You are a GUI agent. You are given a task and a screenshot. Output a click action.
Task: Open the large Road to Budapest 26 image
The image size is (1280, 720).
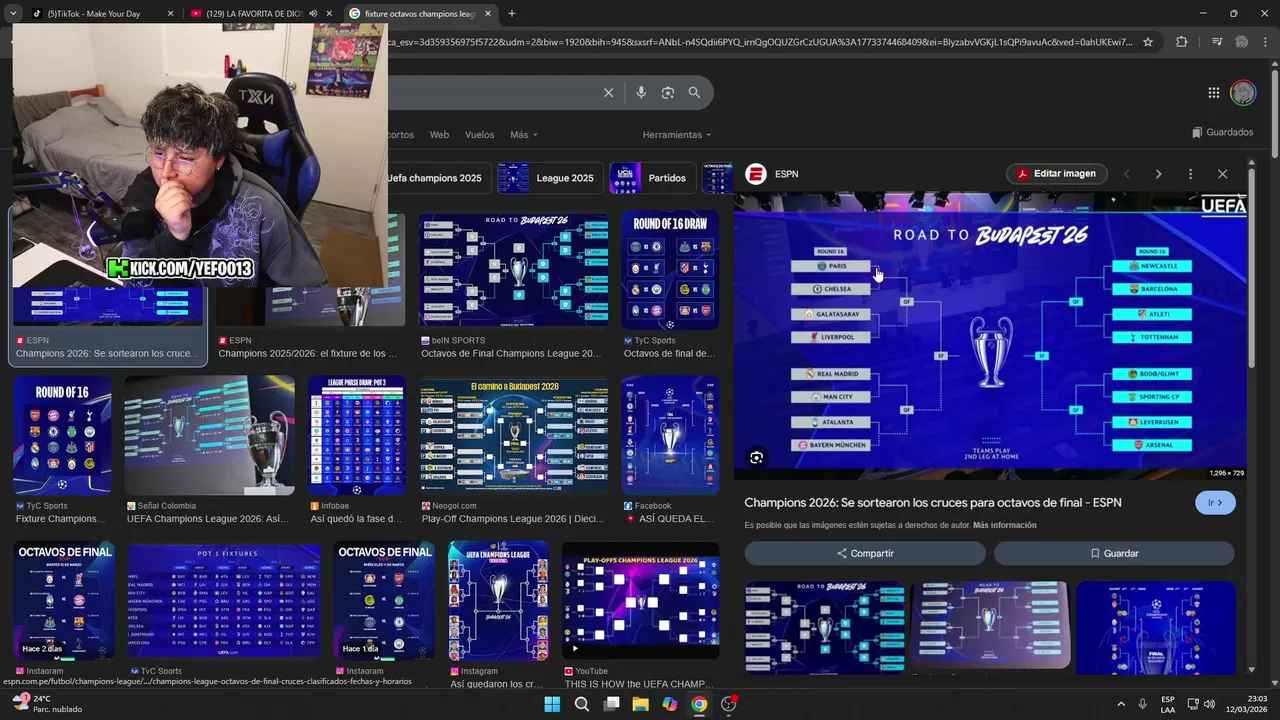coord(990,335)
